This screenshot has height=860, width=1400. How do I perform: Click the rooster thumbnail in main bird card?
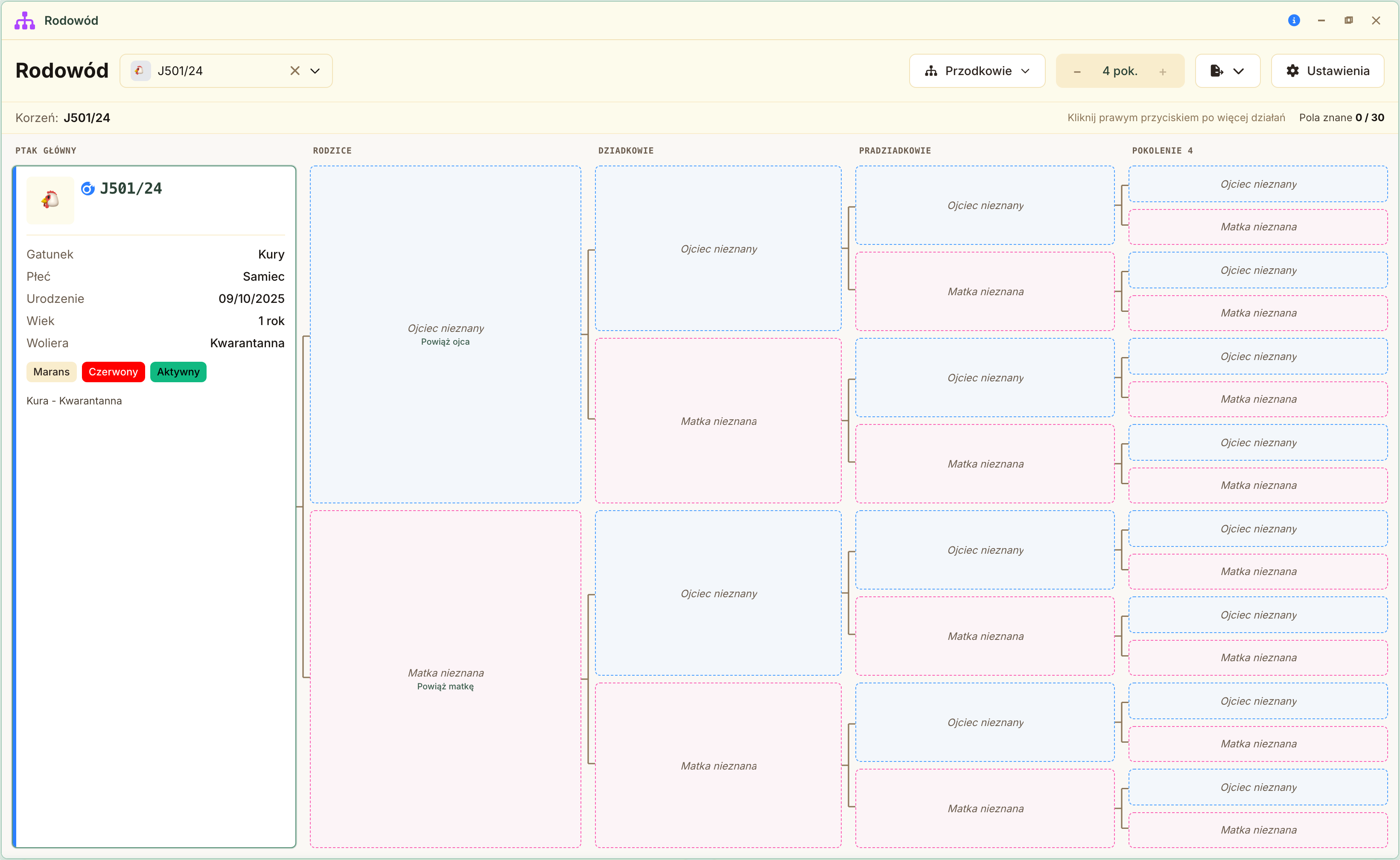click(x=50, y=200)
